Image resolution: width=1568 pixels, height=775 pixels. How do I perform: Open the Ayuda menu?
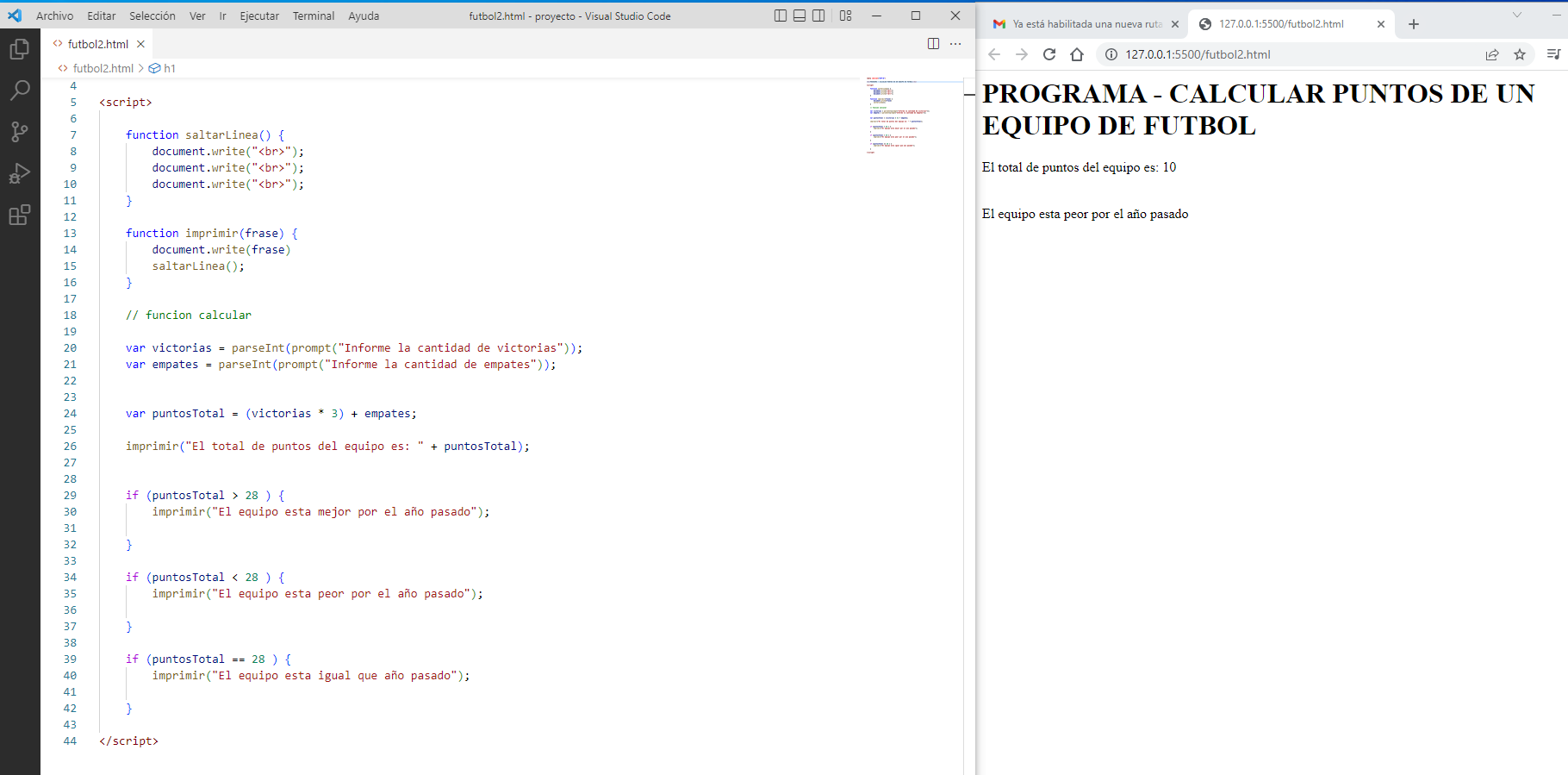[364, 16]
